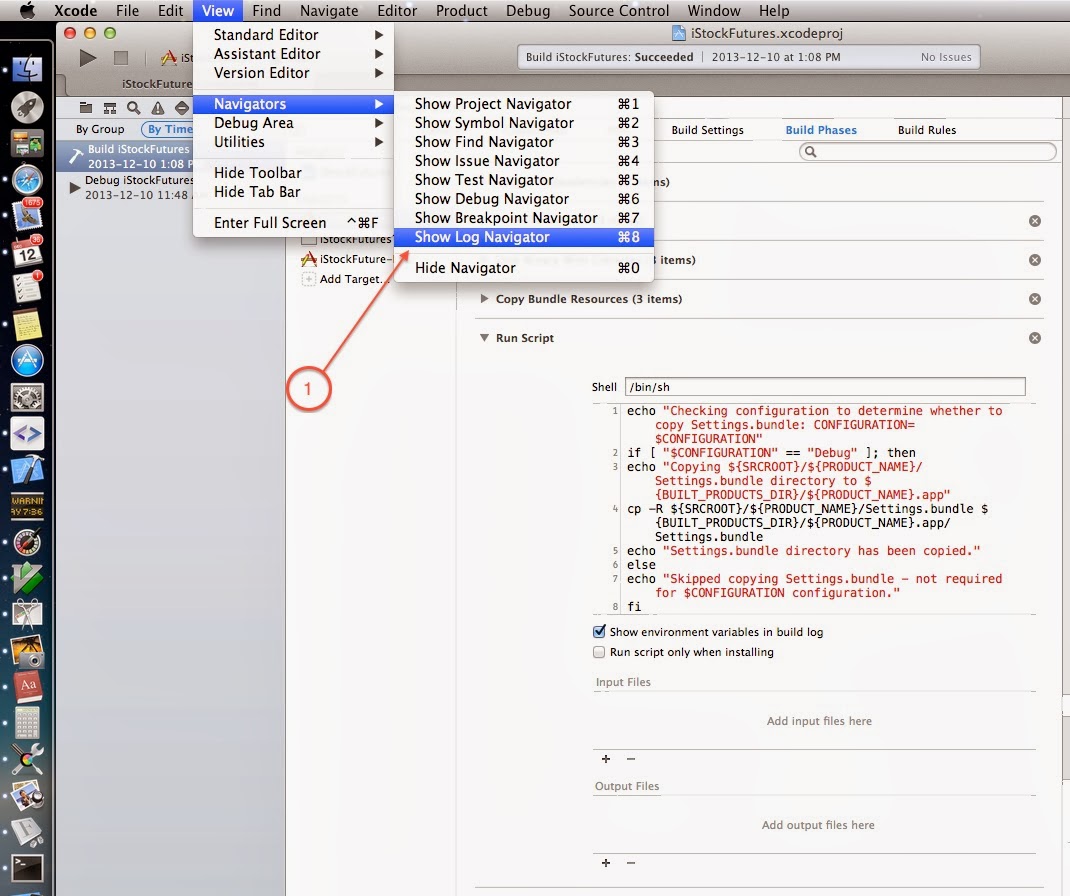
Task: Remove the Run Script phase
Action: coord(1035,338)
